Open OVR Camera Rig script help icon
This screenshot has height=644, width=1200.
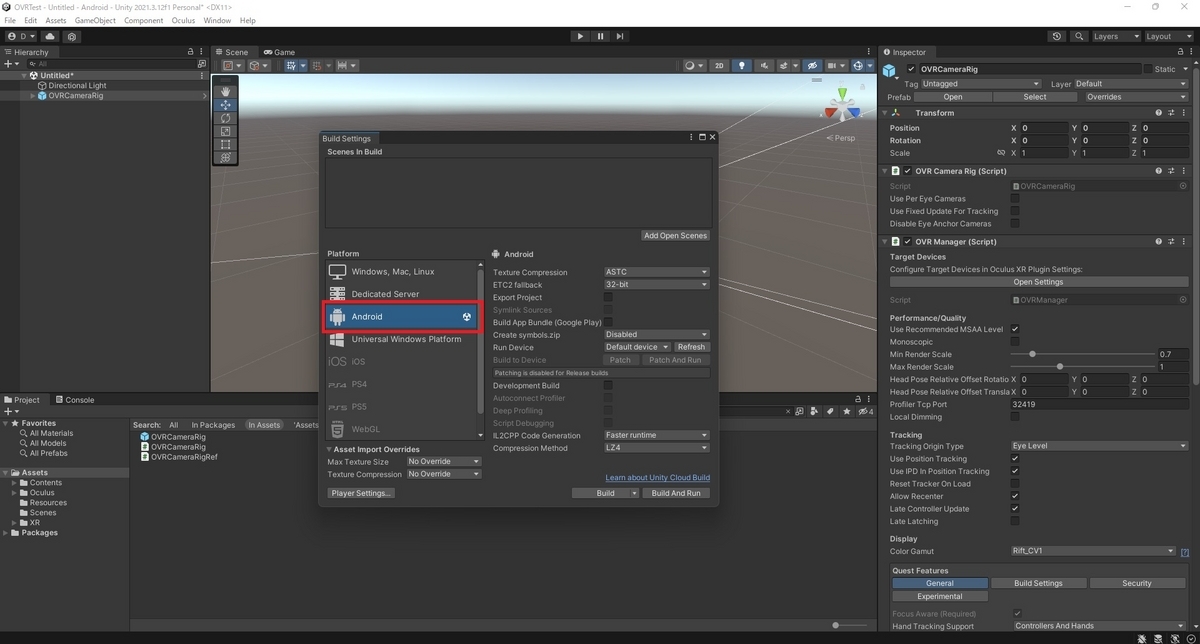1159,171
